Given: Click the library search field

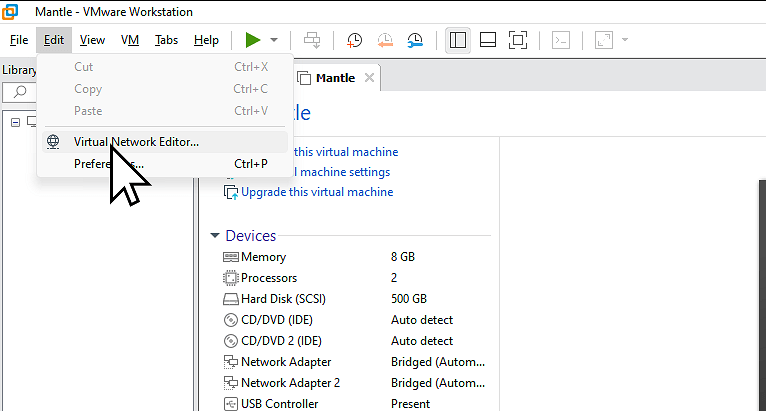Looking at the screenshot, I should tap(20, 92).
